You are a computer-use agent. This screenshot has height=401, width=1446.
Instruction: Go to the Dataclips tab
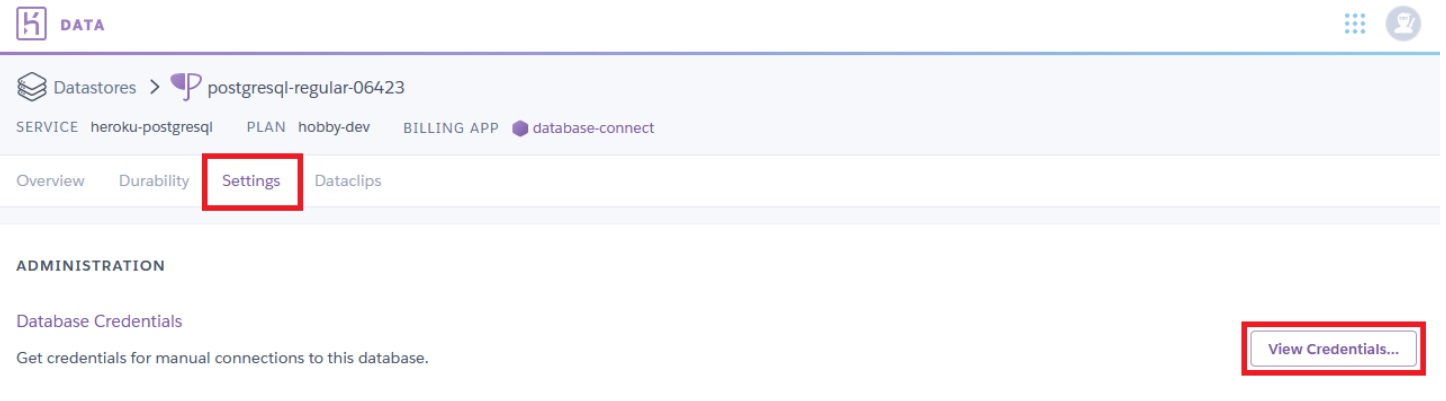348,181
